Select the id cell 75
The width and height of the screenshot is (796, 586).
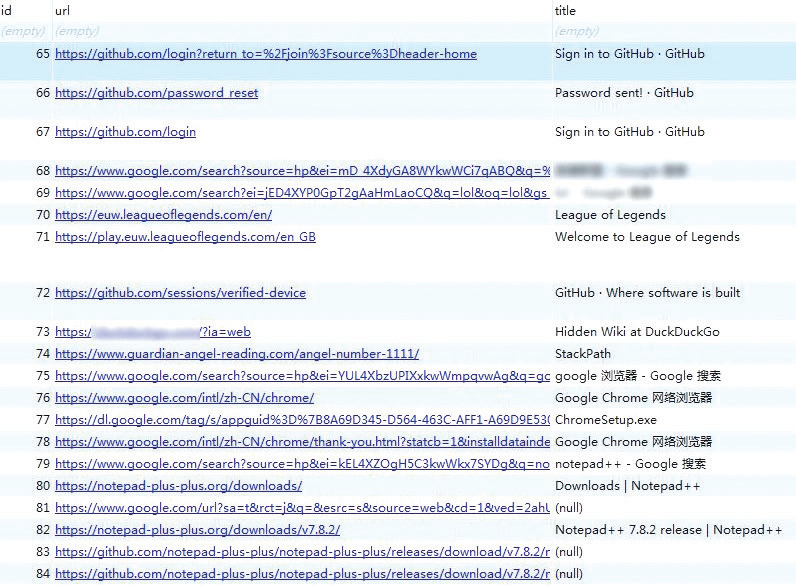coord(43,376)
